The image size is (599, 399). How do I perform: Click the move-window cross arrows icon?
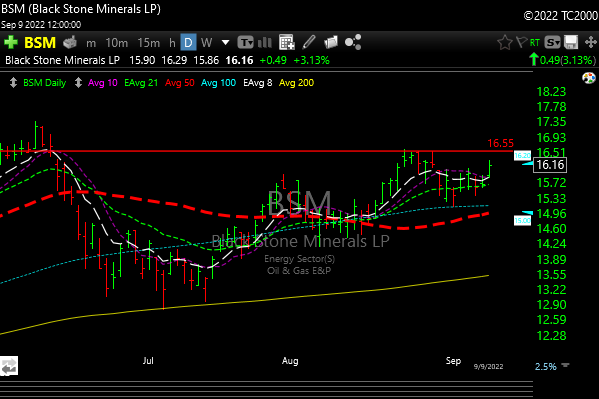pos(591,42)
